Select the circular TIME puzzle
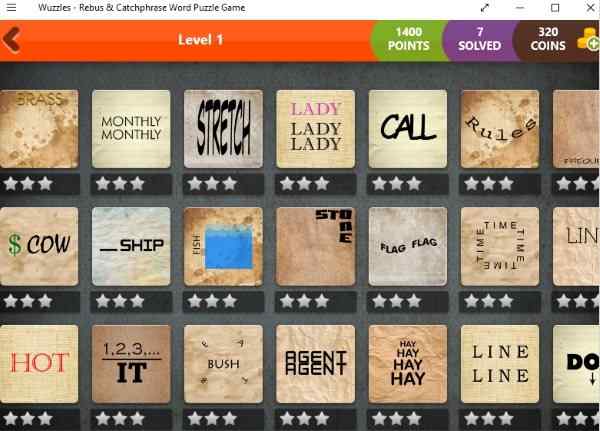 (500, 247)
